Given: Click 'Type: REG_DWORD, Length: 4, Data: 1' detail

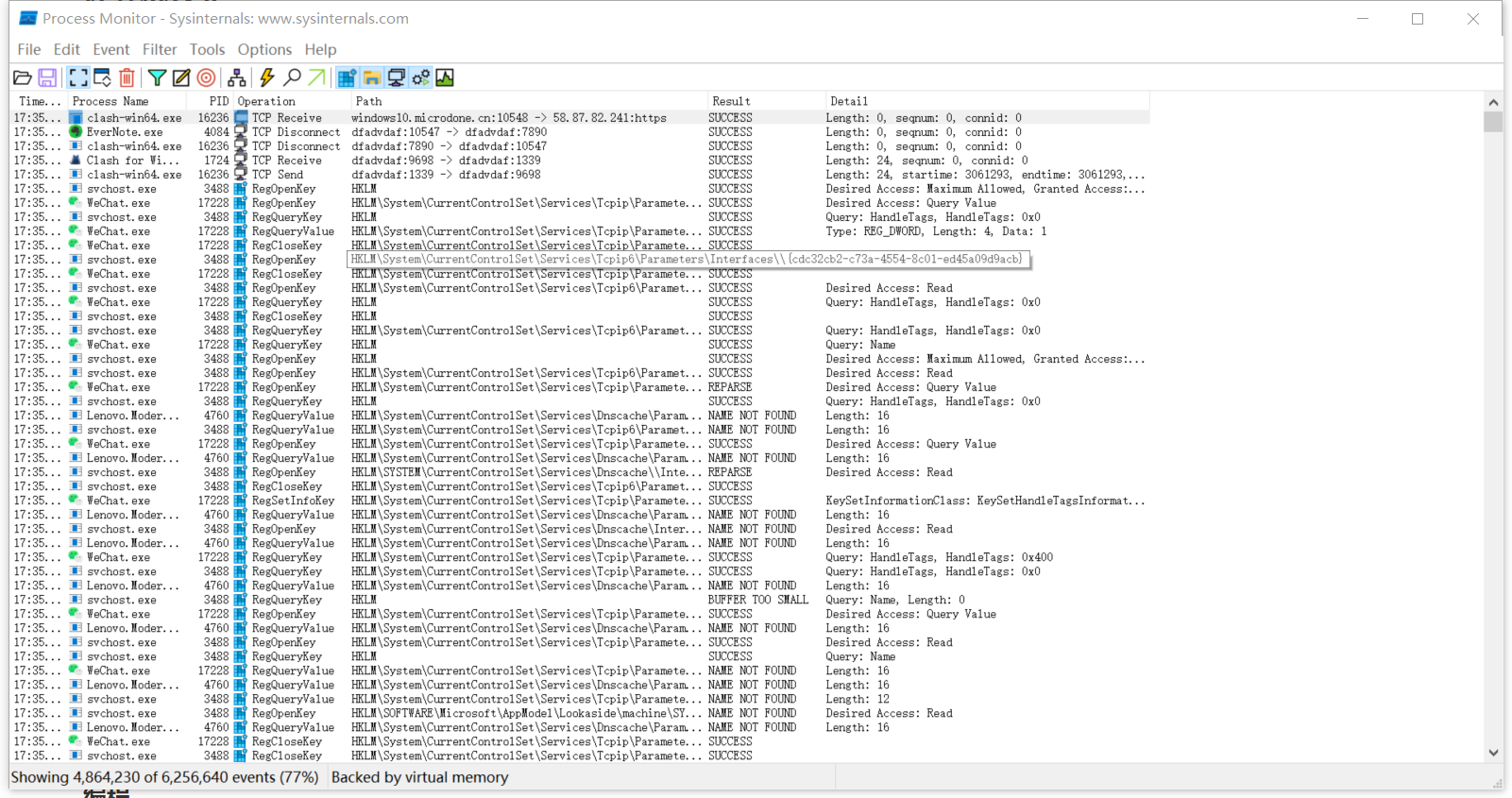Looking at the screenshot, I should tap(936, 231).
